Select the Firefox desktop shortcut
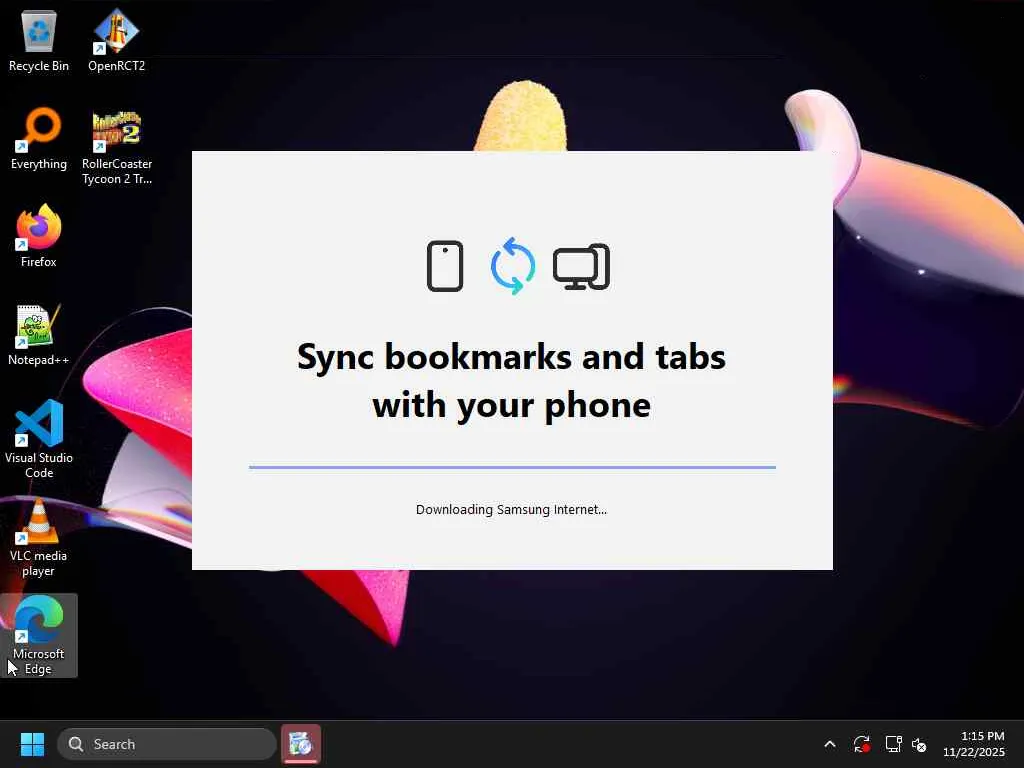 click(x=39, y=236)
